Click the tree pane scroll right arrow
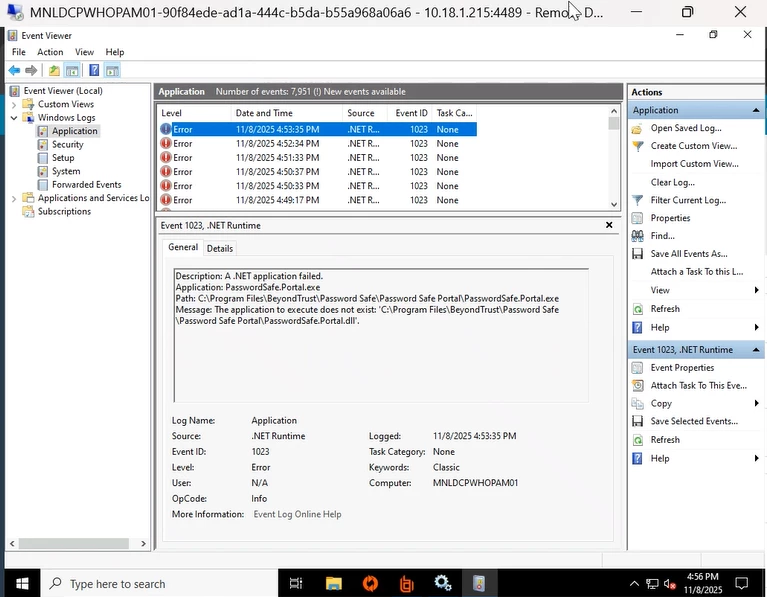767x597 pixels. (x=143, y=544)
